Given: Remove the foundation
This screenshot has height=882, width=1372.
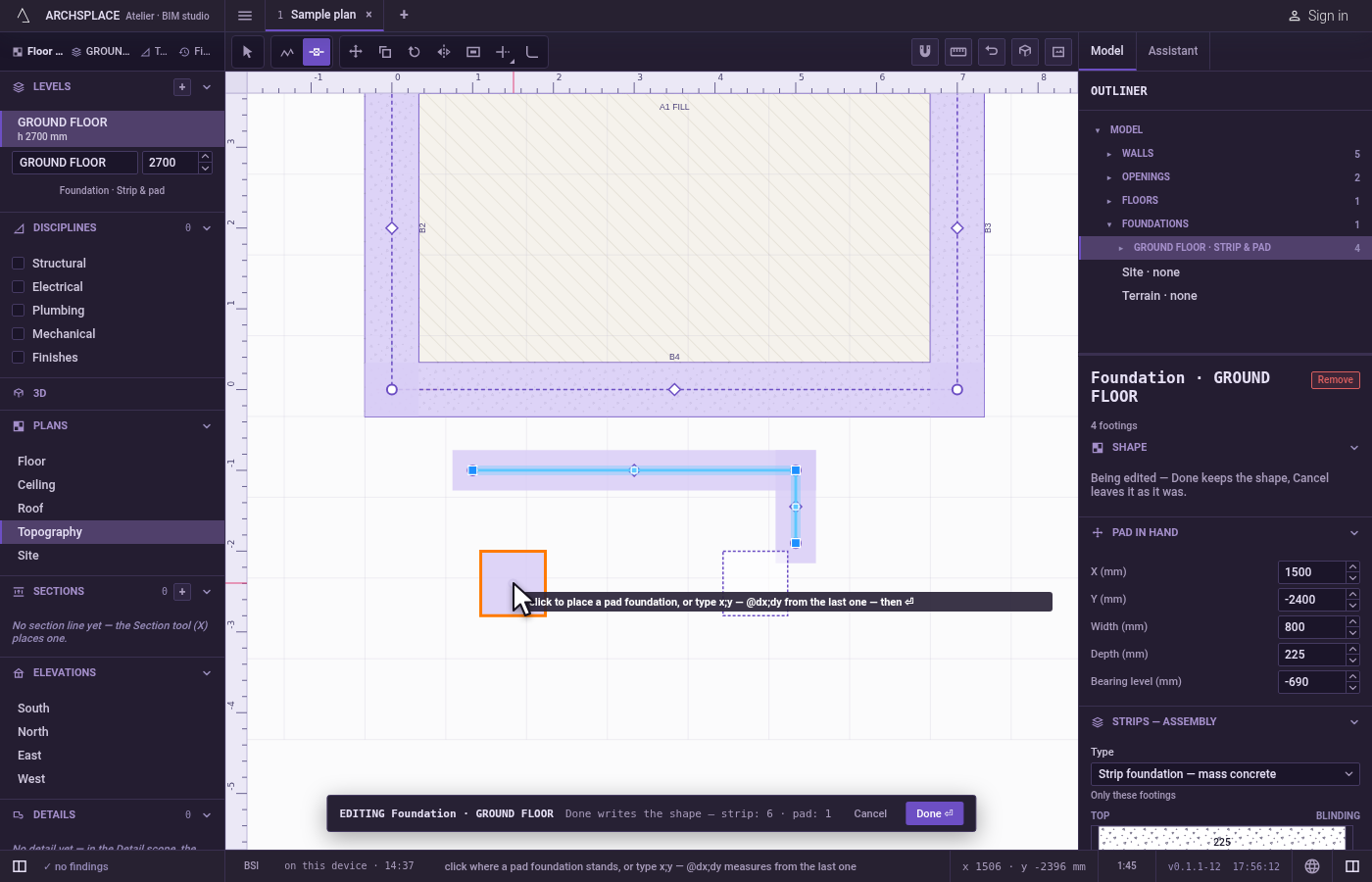Looking at the screenshot, I should point(1336,380).
